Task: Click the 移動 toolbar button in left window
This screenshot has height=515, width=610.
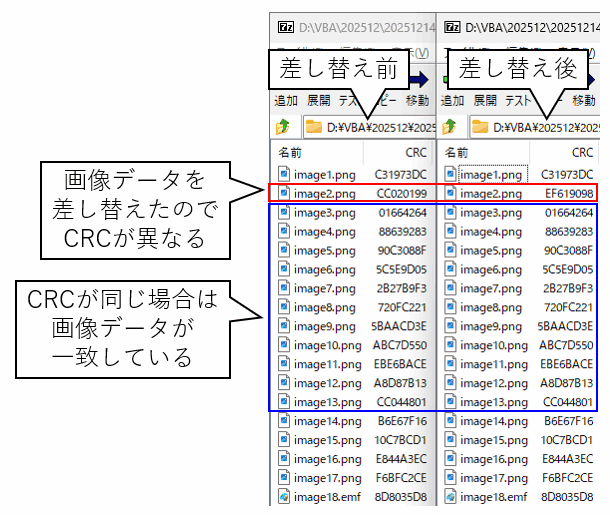Action: (x=417, y=100)
